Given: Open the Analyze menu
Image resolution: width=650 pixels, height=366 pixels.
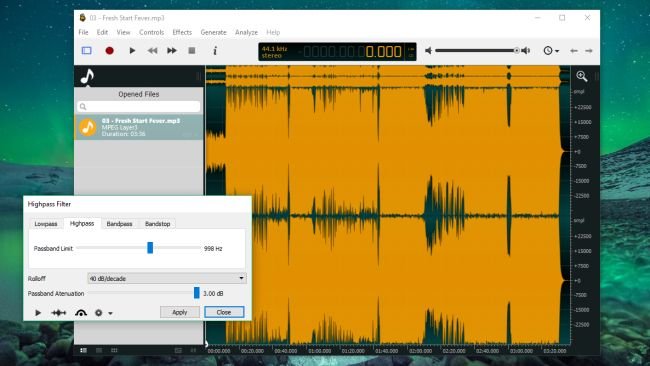Looking at the screenshot, I should coord(246,32).
